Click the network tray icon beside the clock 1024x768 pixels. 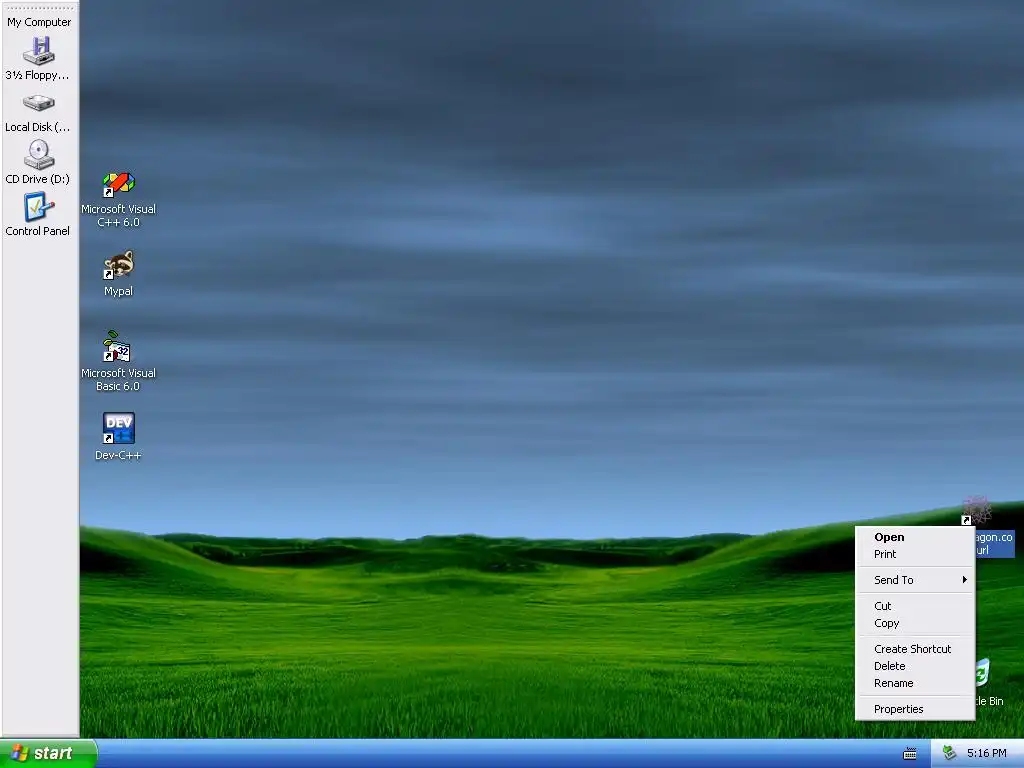[x=949, y=753]
